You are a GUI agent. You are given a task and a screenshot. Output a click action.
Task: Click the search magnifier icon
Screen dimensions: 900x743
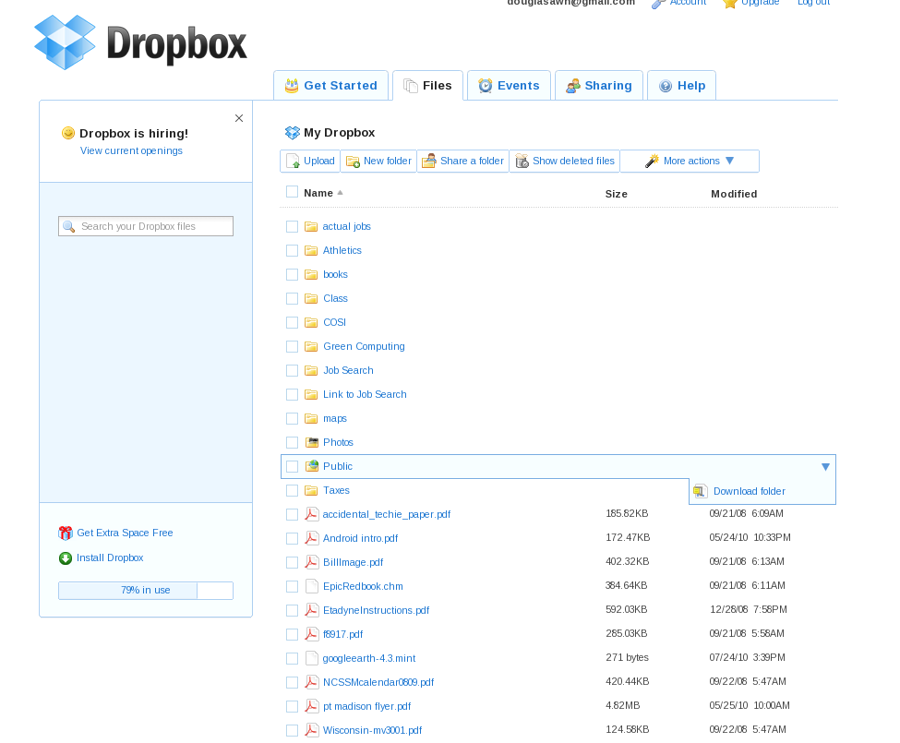pos(69,227)
